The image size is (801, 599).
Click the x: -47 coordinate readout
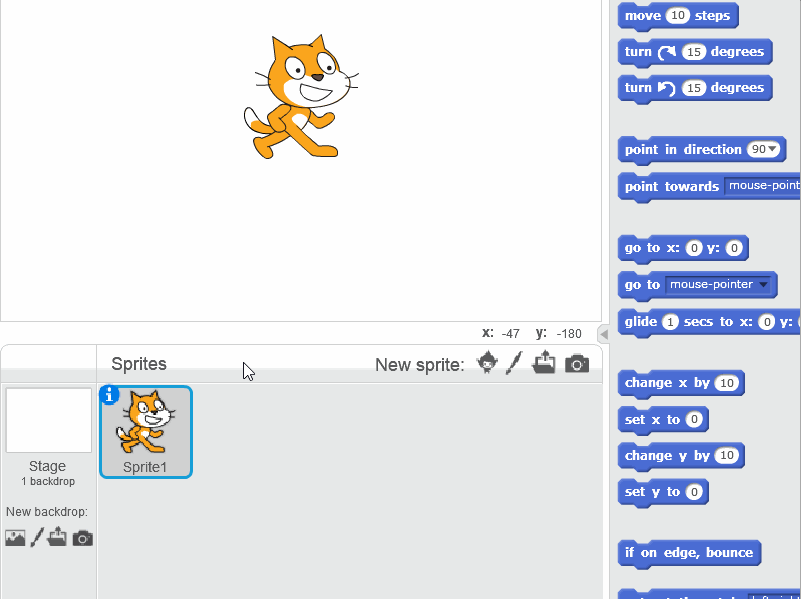[501, 333]
